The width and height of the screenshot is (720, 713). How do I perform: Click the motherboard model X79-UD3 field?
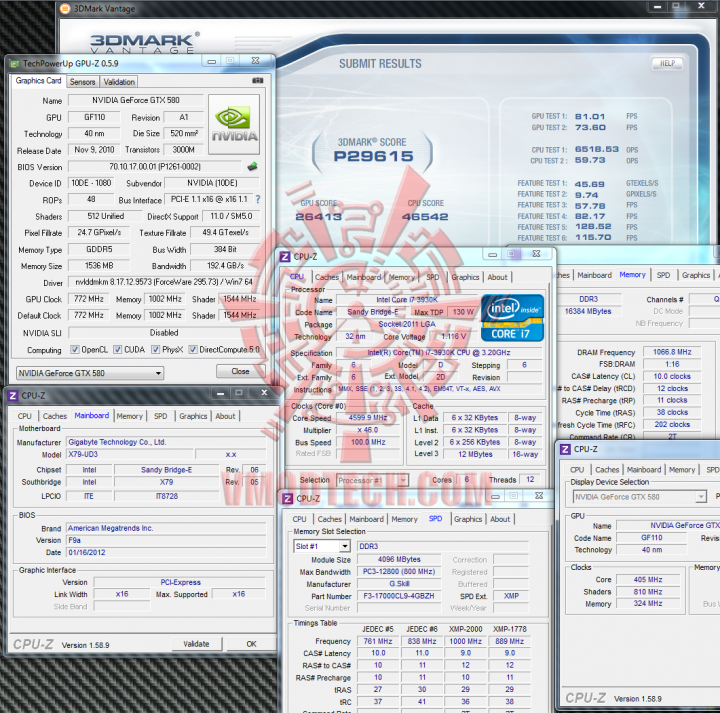tap(129, 454)
